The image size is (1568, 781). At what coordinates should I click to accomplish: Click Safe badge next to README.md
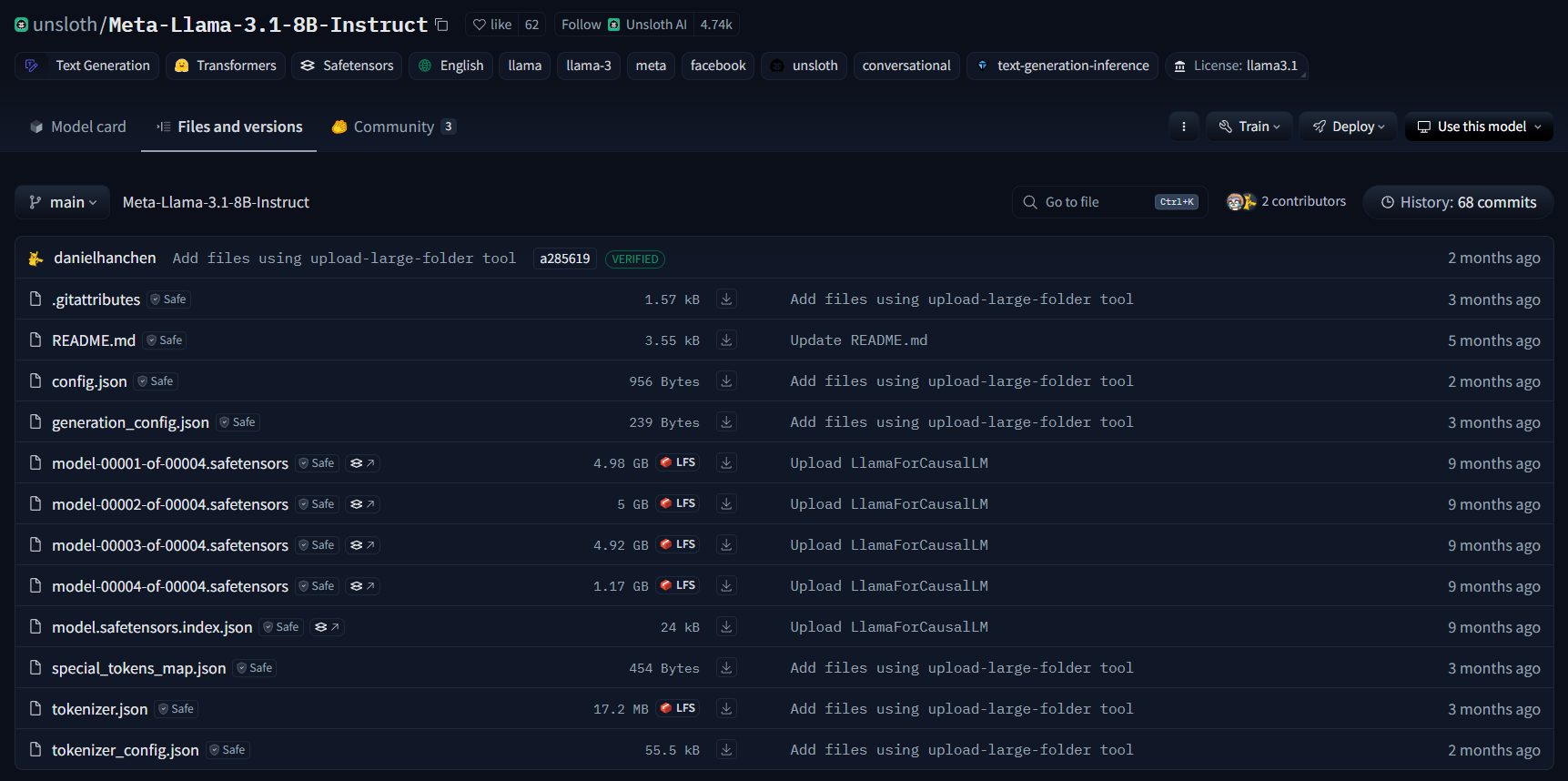coord(165,340)
